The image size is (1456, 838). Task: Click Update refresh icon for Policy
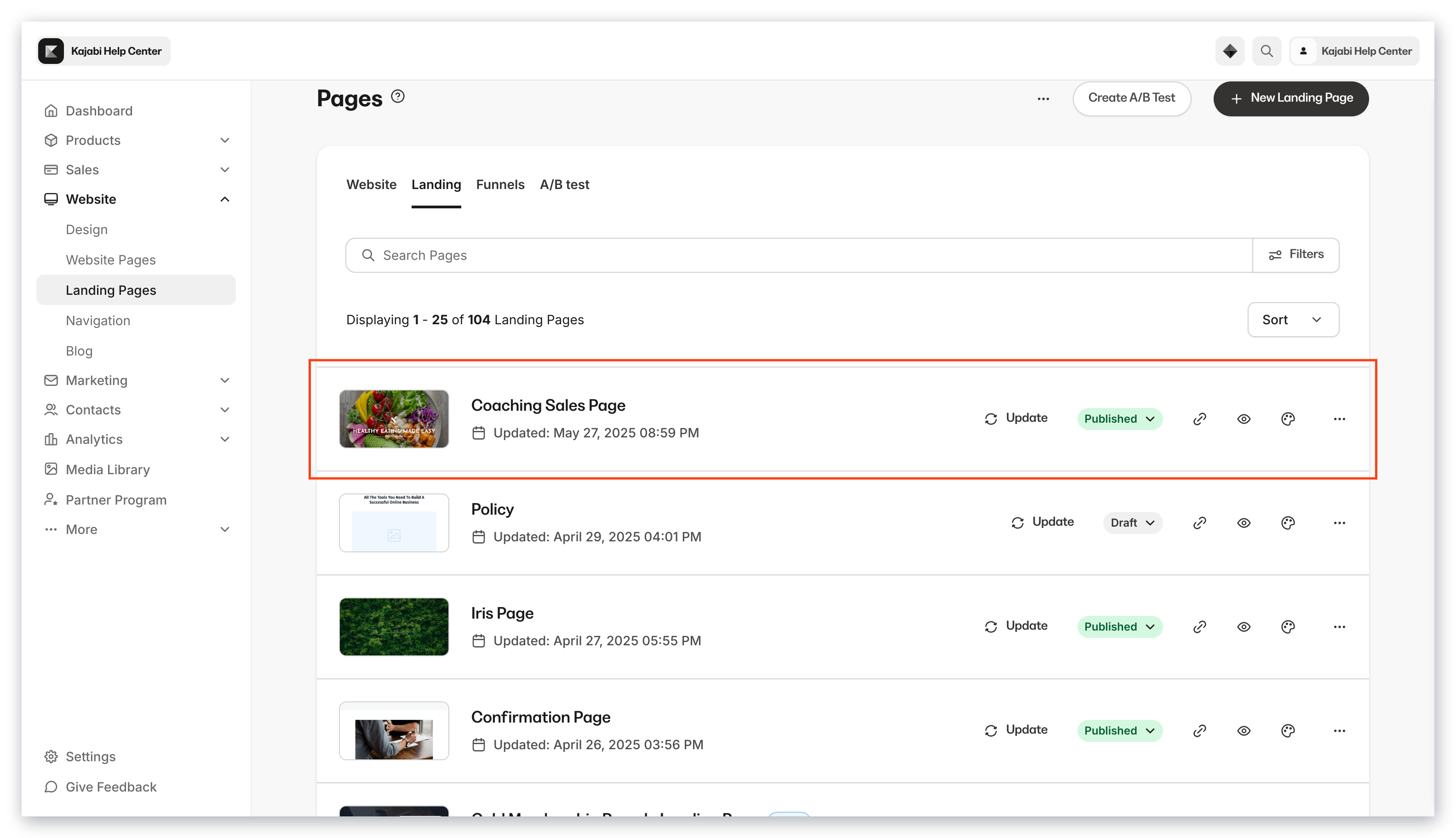point(1017,522)
